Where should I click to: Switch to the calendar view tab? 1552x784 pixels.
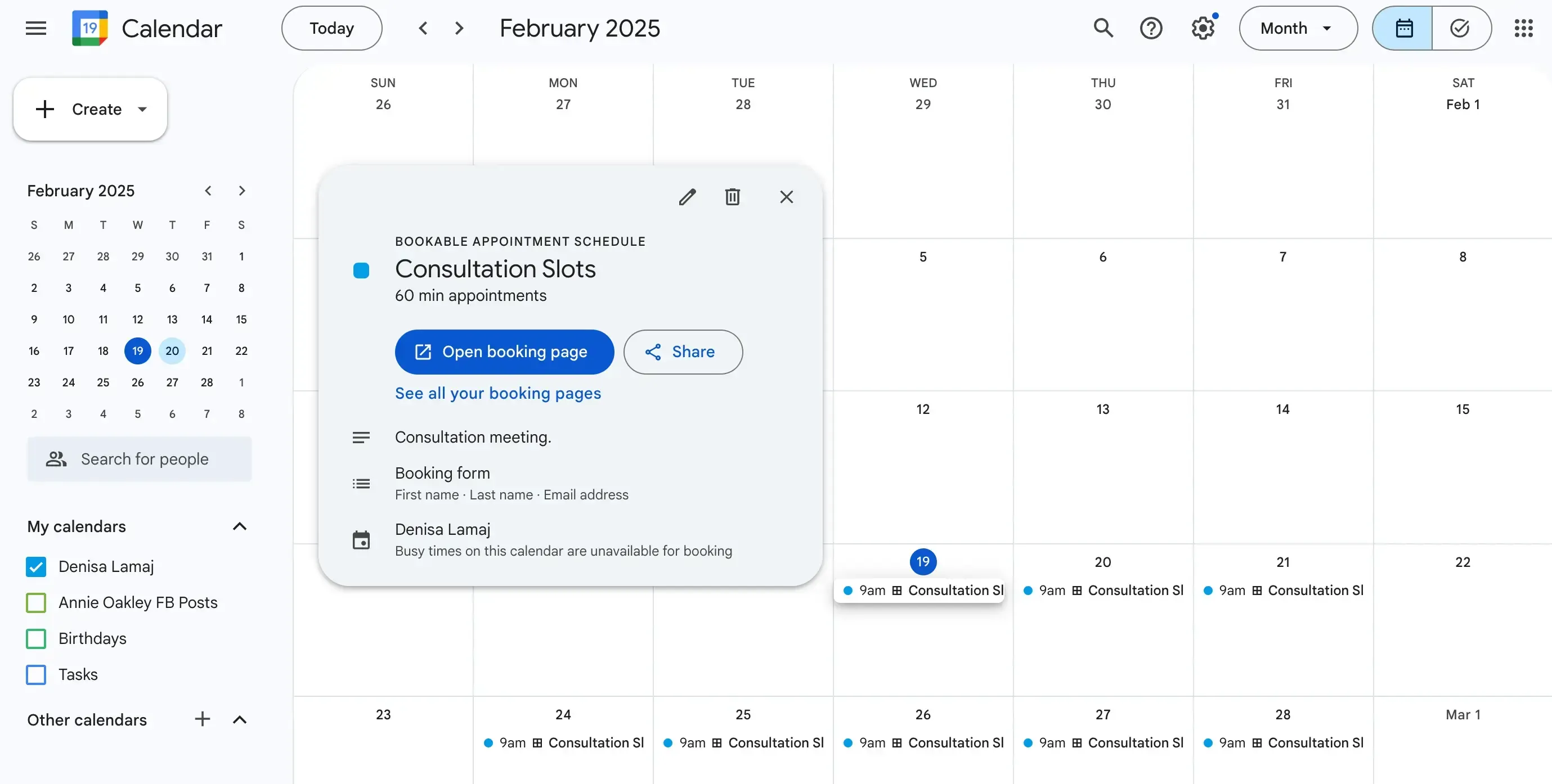[x=1404, y=28]
